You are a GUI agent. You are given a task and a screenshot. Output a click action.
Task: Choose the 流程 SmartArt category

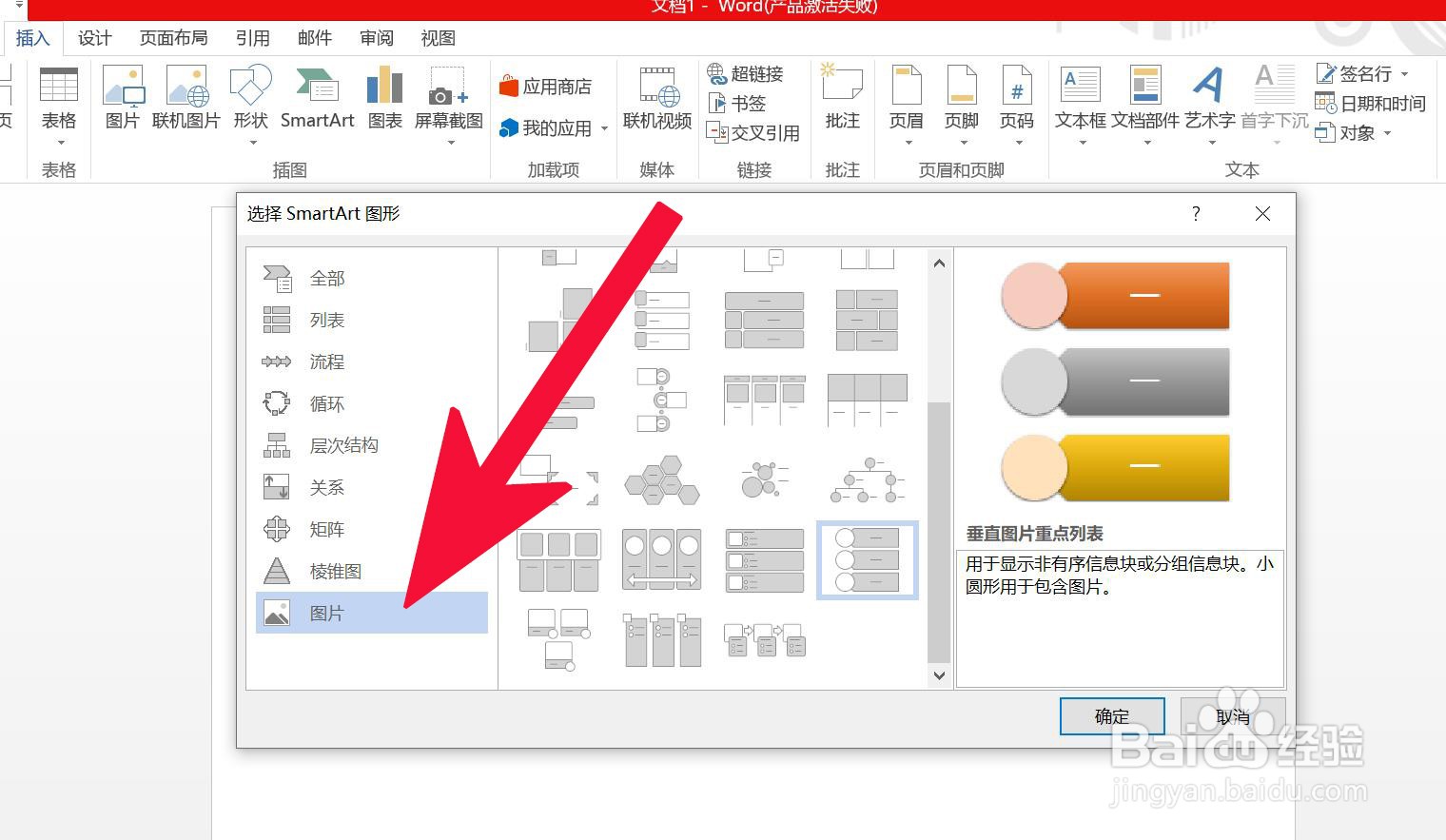coord(326,361)
